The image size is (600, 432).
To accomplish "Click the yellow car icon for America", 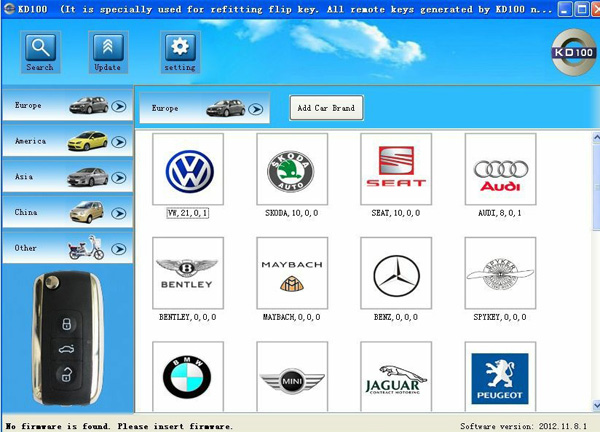I will pyautogui.click(x=88, y=141).
